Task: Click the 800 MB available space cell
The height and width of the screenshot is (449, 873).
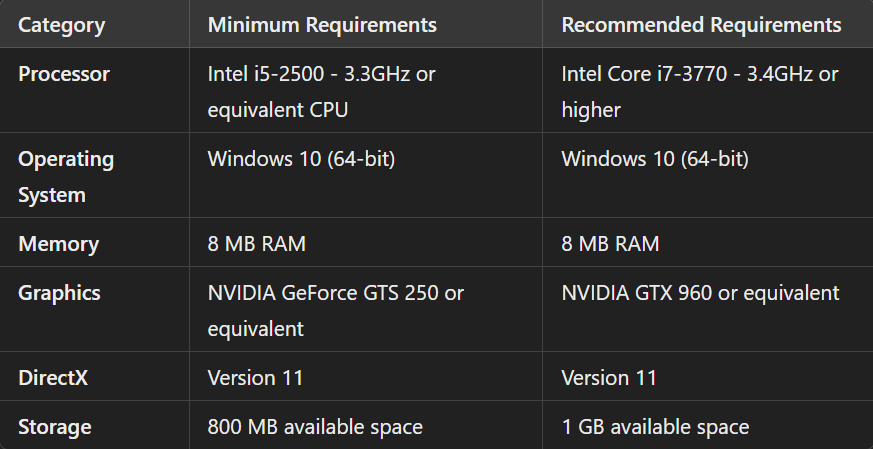Action: pyautogui.click(x=315, y=427)
